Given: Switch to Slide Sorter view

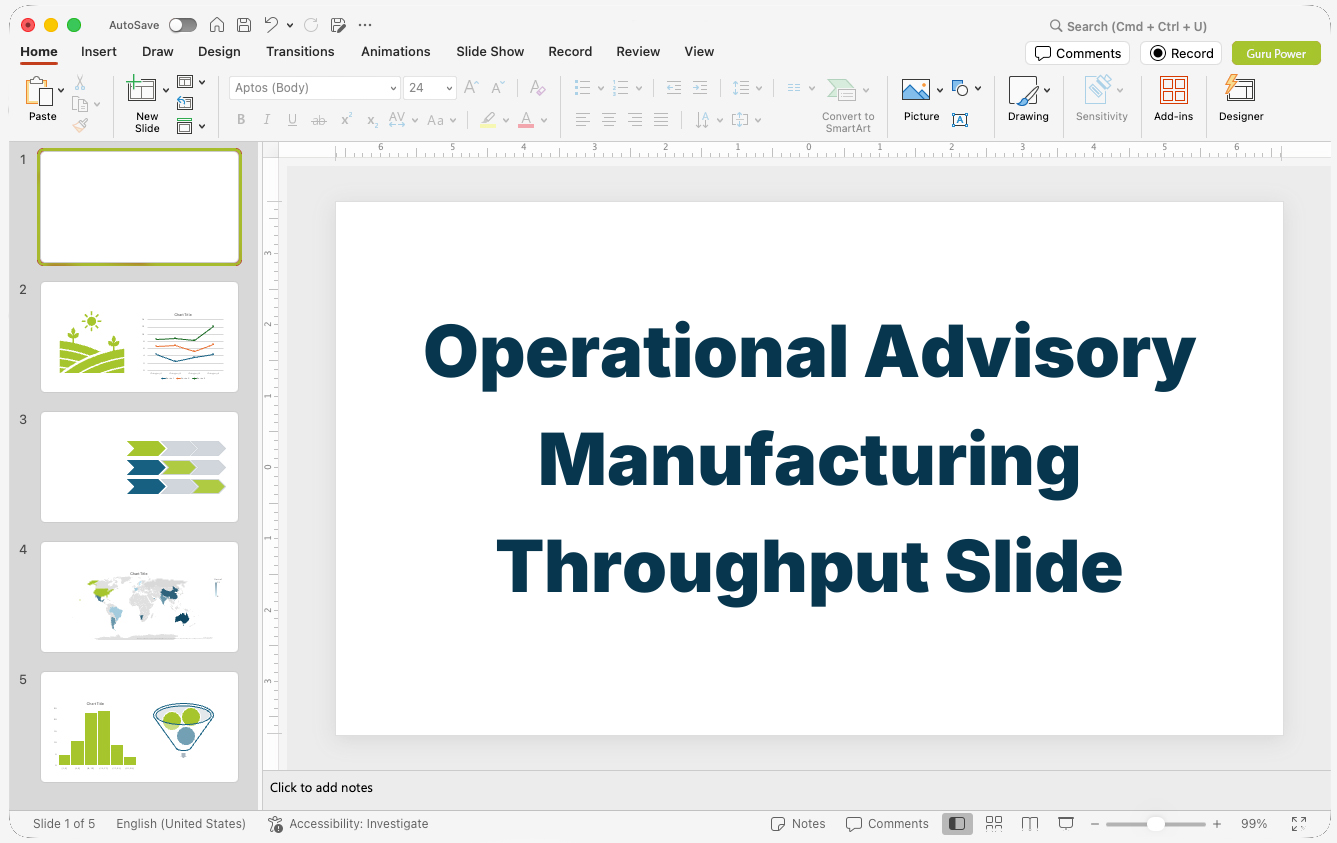Looking at the screenshot, I should (994, 824).
